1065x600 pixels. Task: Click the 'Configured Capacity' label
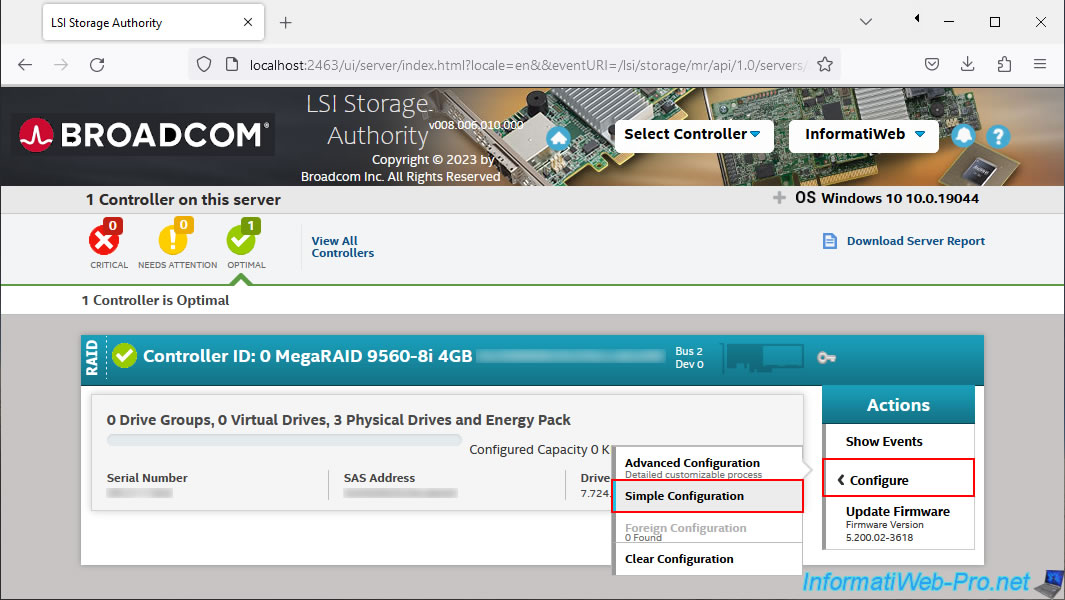(528, 450)
